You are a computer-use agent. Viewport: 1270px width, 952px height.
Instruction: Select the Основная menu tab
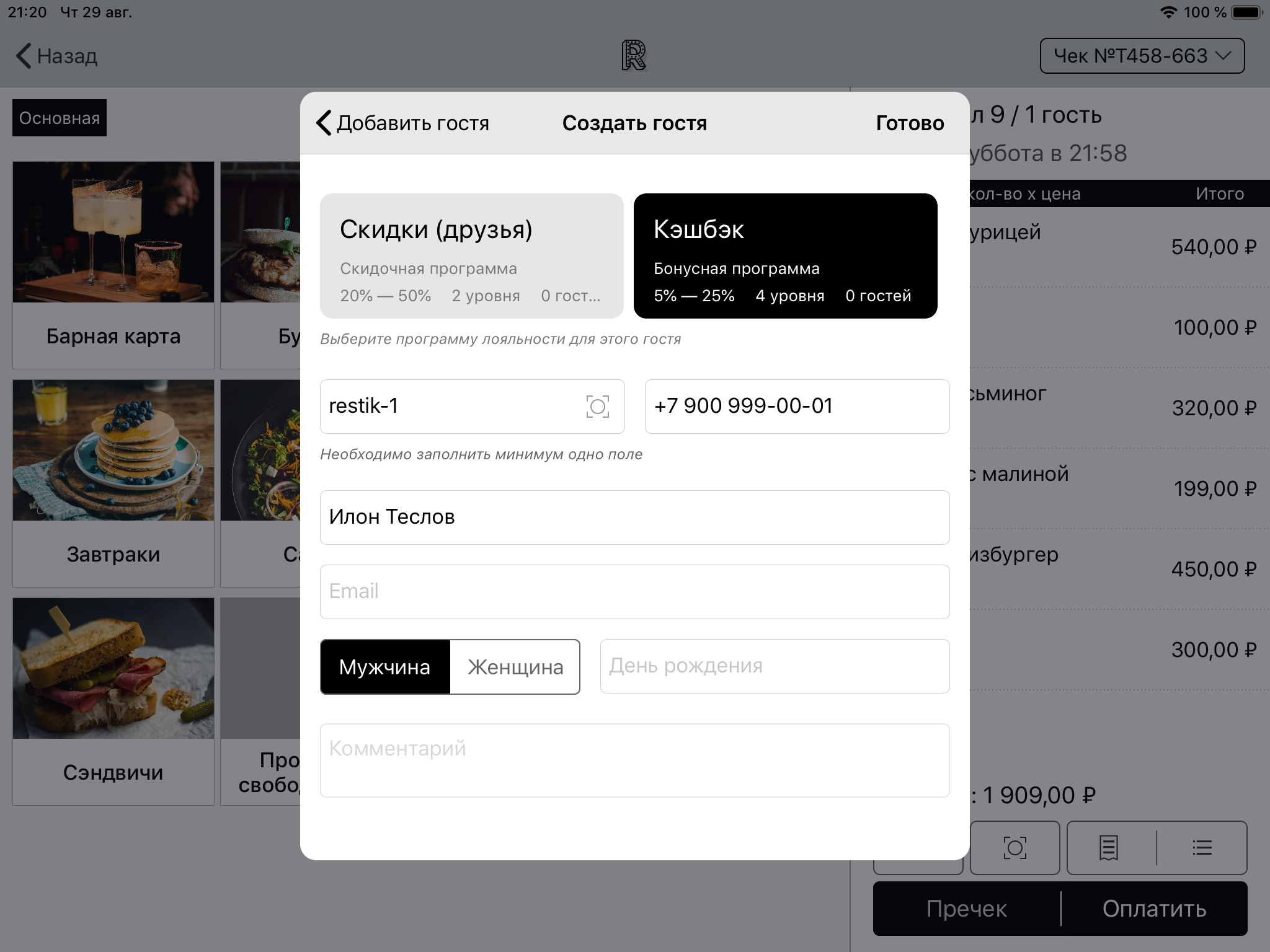pos(60,118)
